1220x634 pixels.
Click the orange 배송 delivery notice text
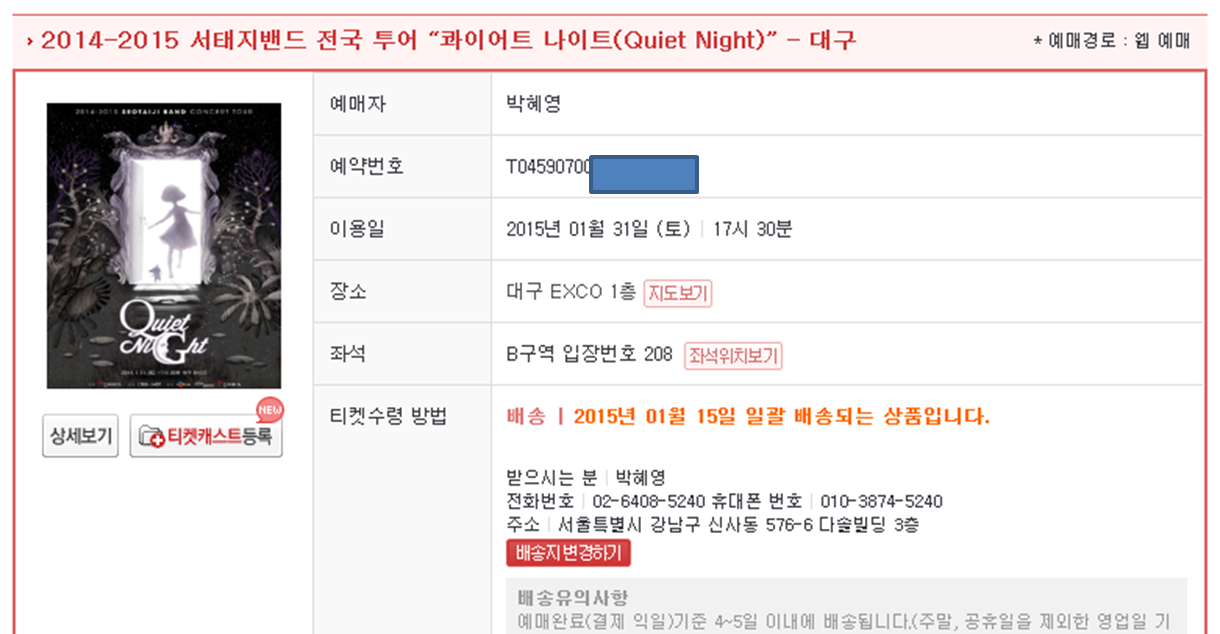[x=748, y=417]
